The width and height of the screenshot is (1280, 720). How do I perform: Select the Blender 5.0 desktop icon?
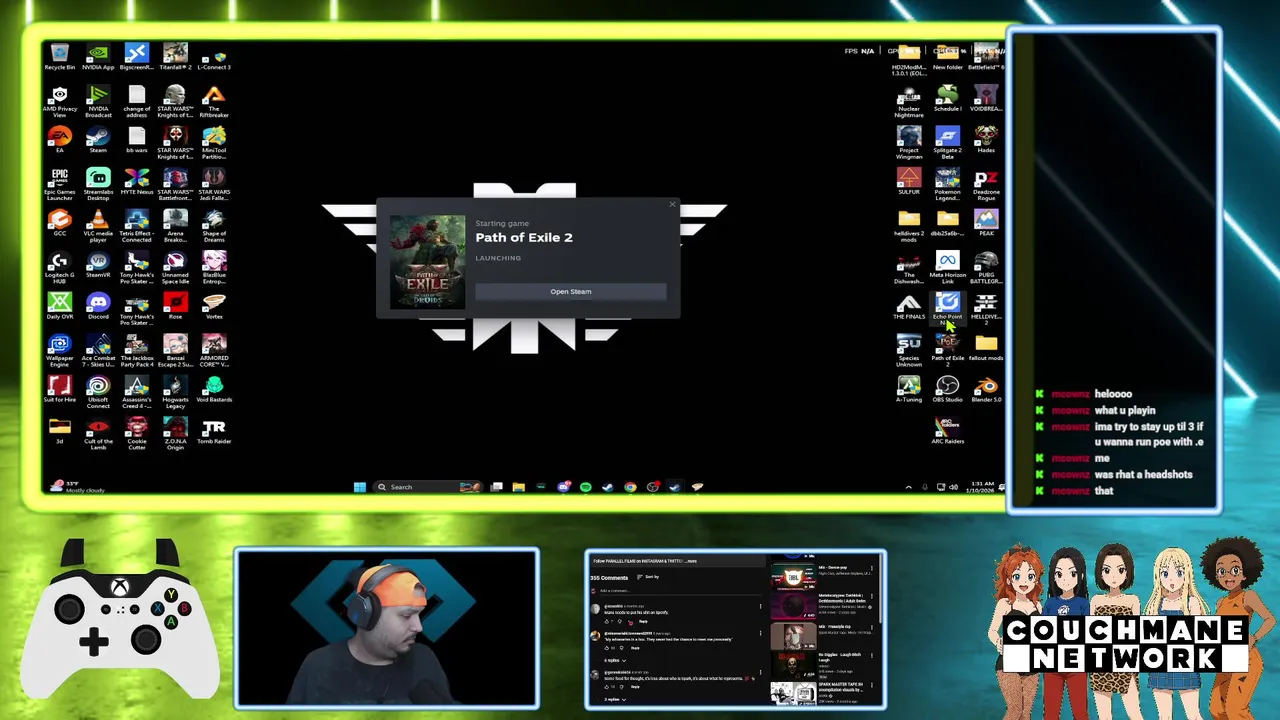[986, 389]
